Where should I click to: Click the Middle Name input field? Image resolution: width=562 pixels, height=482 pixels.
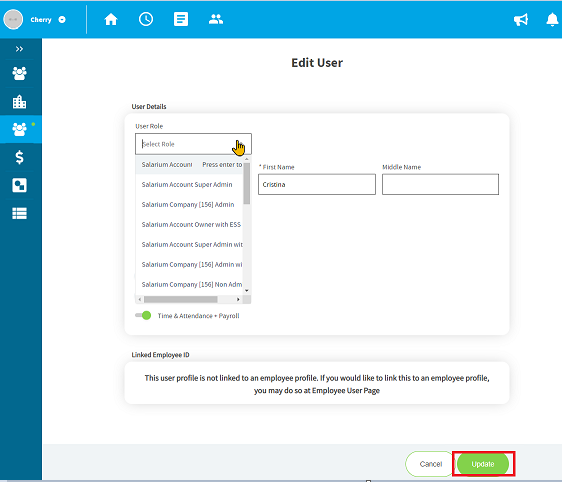pyautogui.click(x=440, y=185)
